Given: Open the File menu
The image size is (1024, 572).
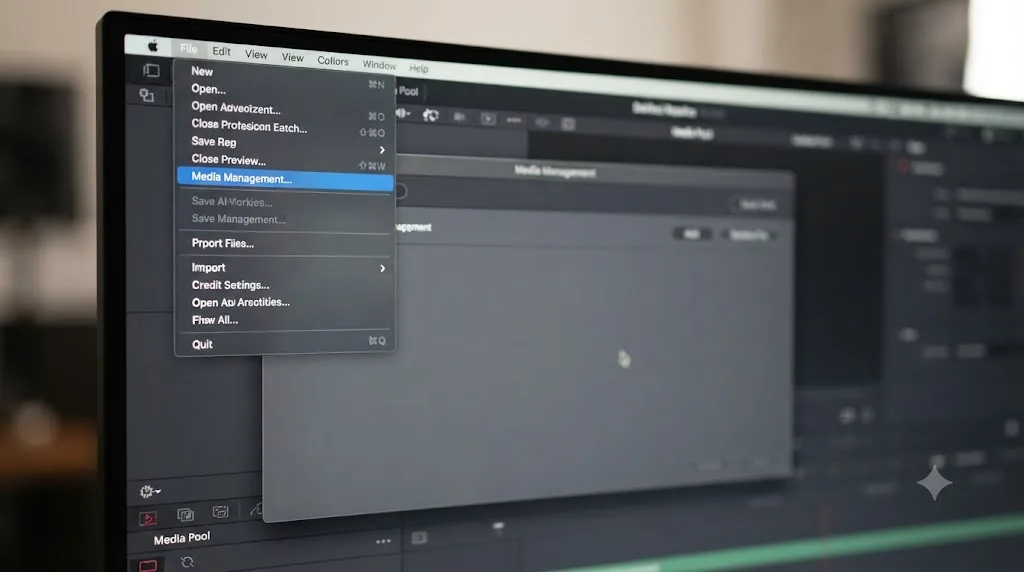Looking at the screenshot, I should (188, 48).
